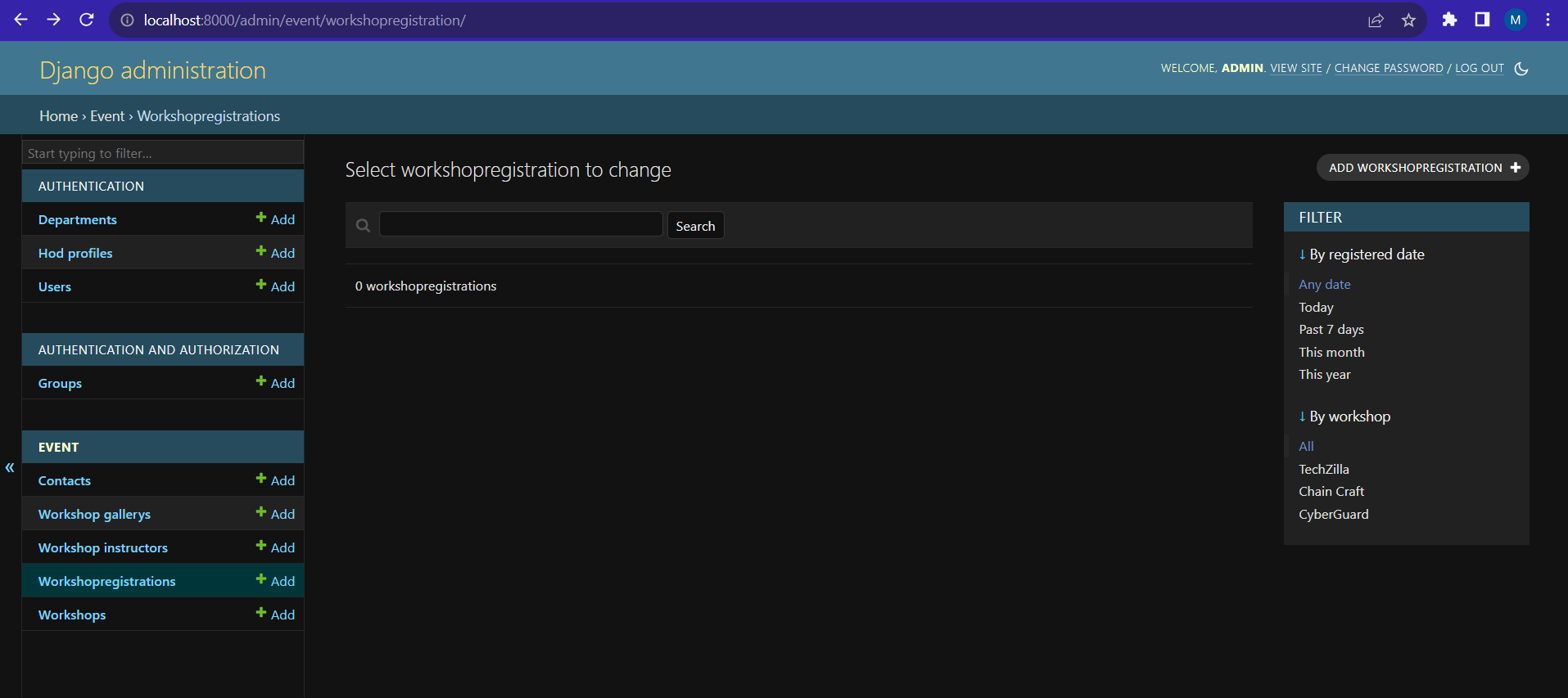The height and width of the screenshot is (698, 1568).
Task: Focus the workshopregistration search field
Action: pos(521,224)
